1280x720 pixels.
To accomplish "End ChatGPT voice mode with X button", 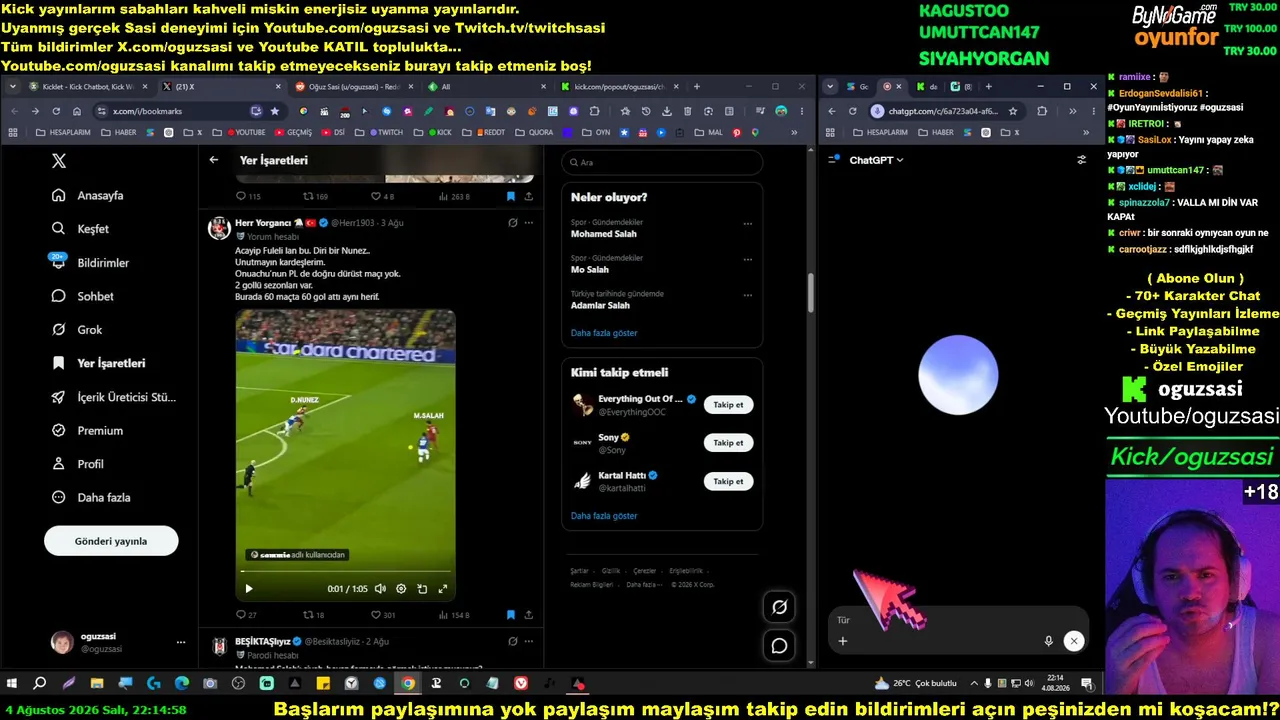I will coord(1073,641).
